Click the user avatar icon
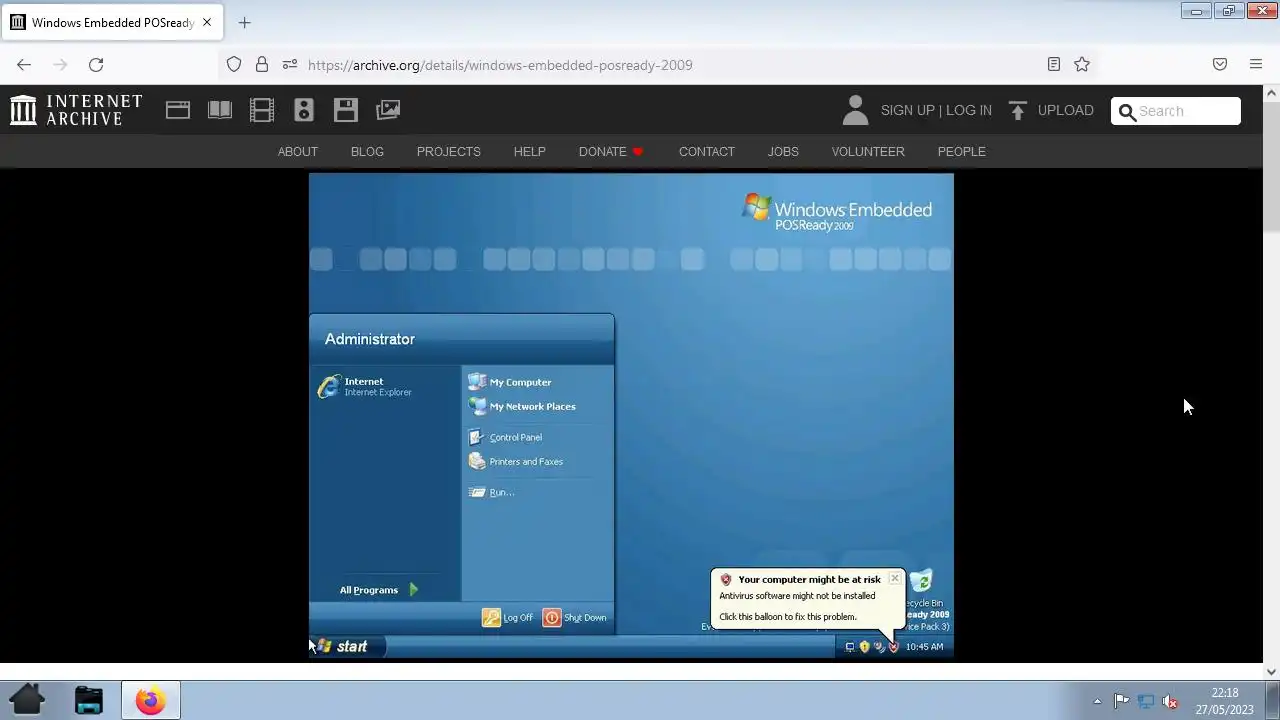Image resolution: width=1280 pixels, height=720 pixels. 855,110
